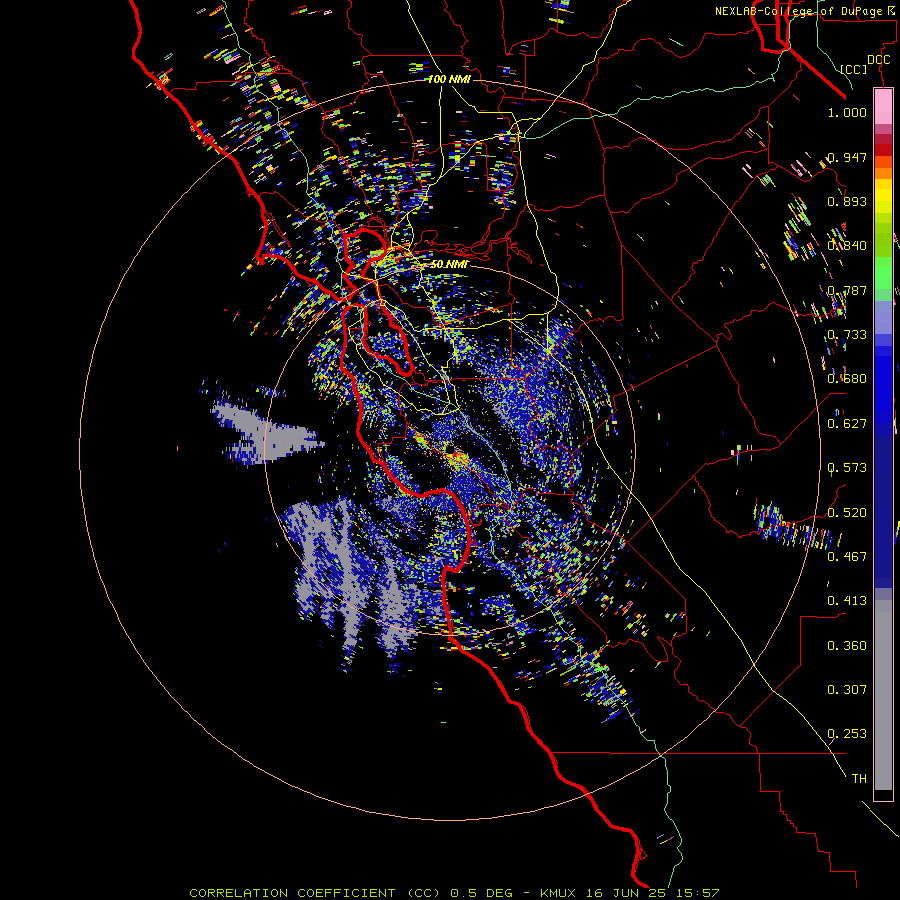This screenshot has width=900, height=900.
Task: Select the gray low-value segment of the color bar
Action: (x=883, y=695)
